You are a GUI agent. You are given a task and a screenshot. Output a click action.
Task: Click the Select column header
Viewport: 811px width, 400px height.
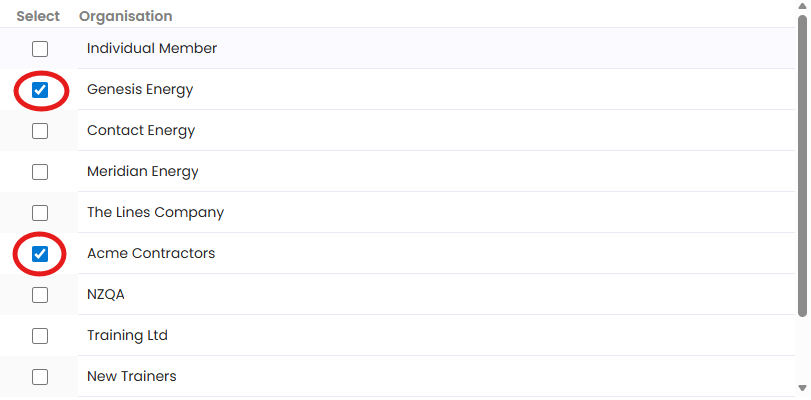38,16
